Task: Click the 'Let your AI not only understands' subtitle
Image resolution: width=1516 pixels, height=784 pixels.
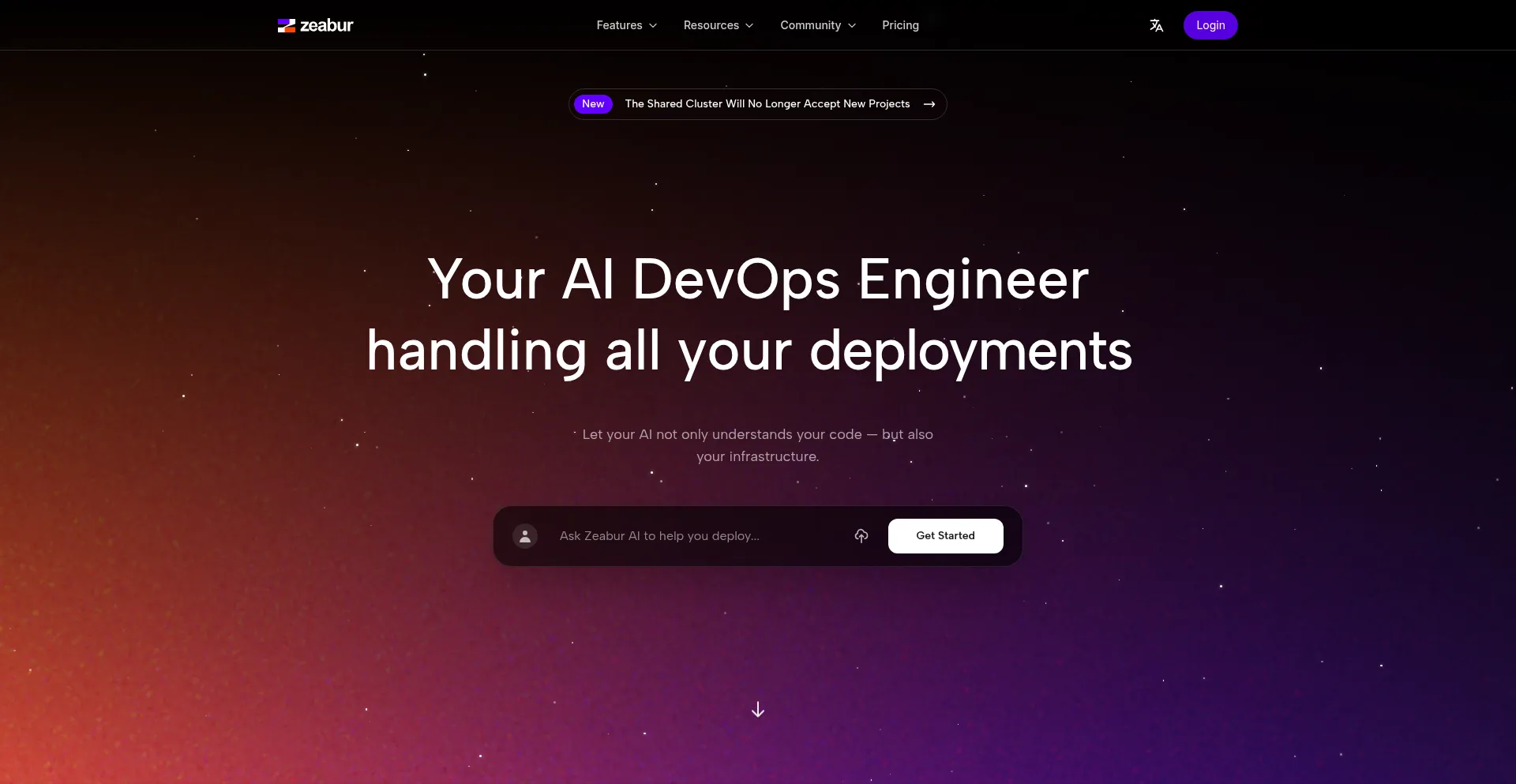Action: [x=758, y=445]
